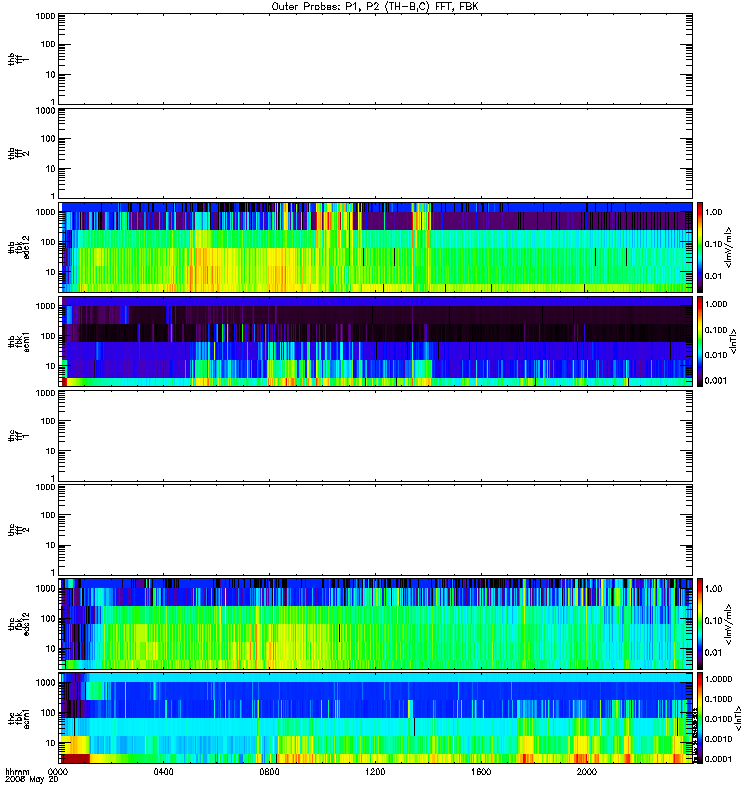Click the 0.001 value on thb scm1 color bar
This screenshot has width=750, height=800.
(x=716, y=380)
